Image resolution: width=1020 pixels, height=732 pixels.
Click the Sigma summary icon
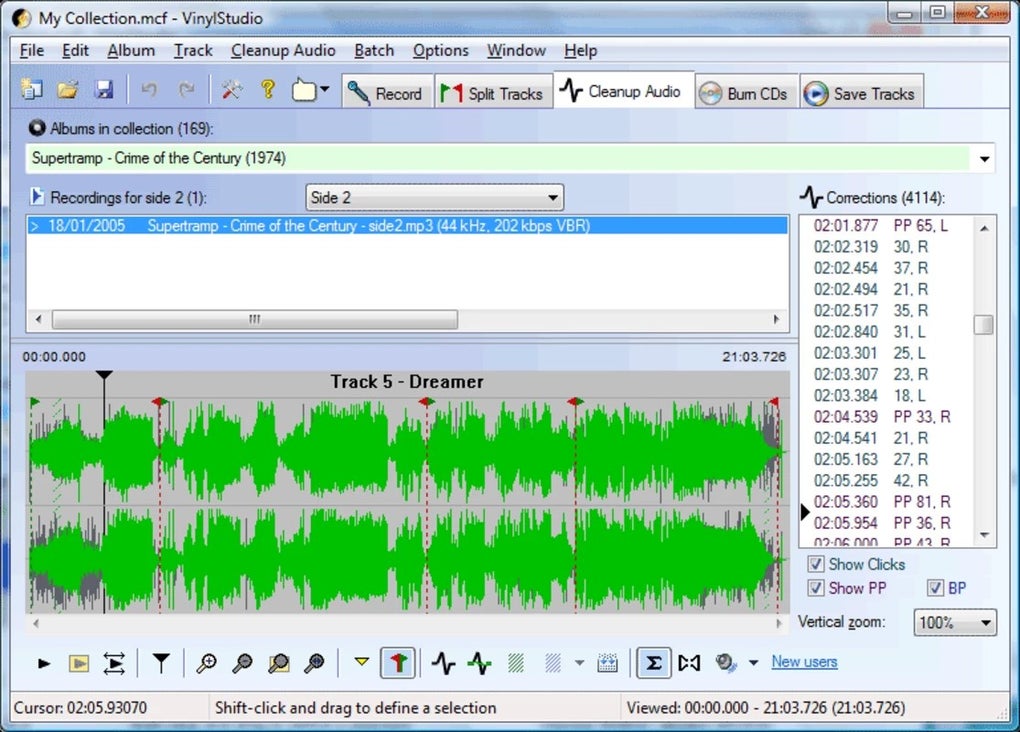pyautogui.click(x=654, y=663)
